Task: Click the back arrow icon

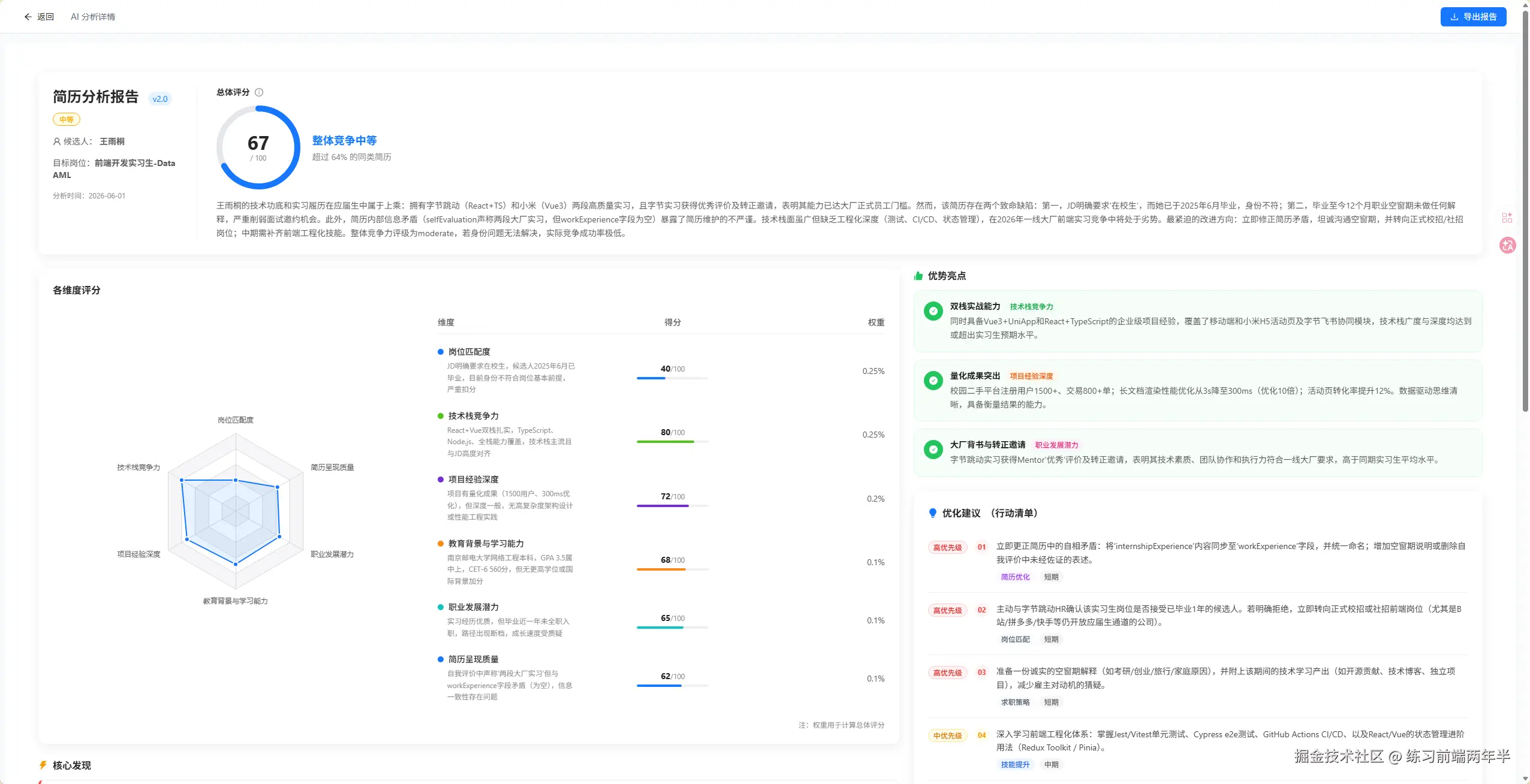Action: [x=28, y=17]
